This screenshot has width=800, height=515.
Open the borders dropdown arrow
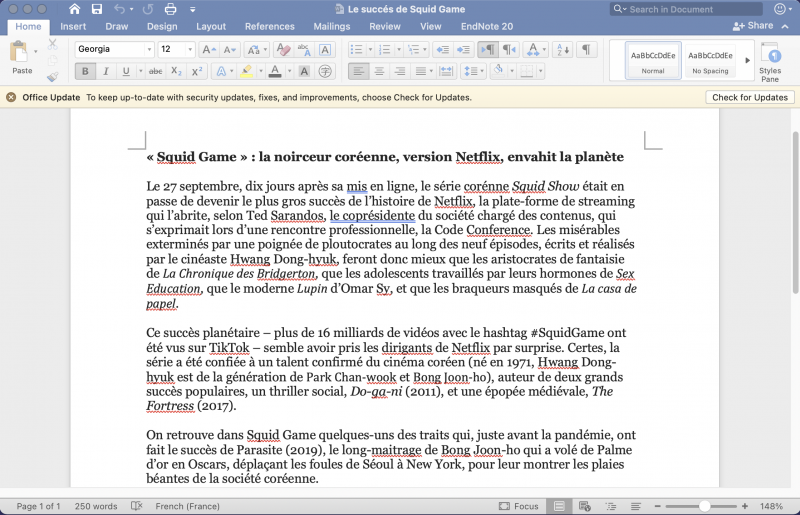click(x=540, y=71)
